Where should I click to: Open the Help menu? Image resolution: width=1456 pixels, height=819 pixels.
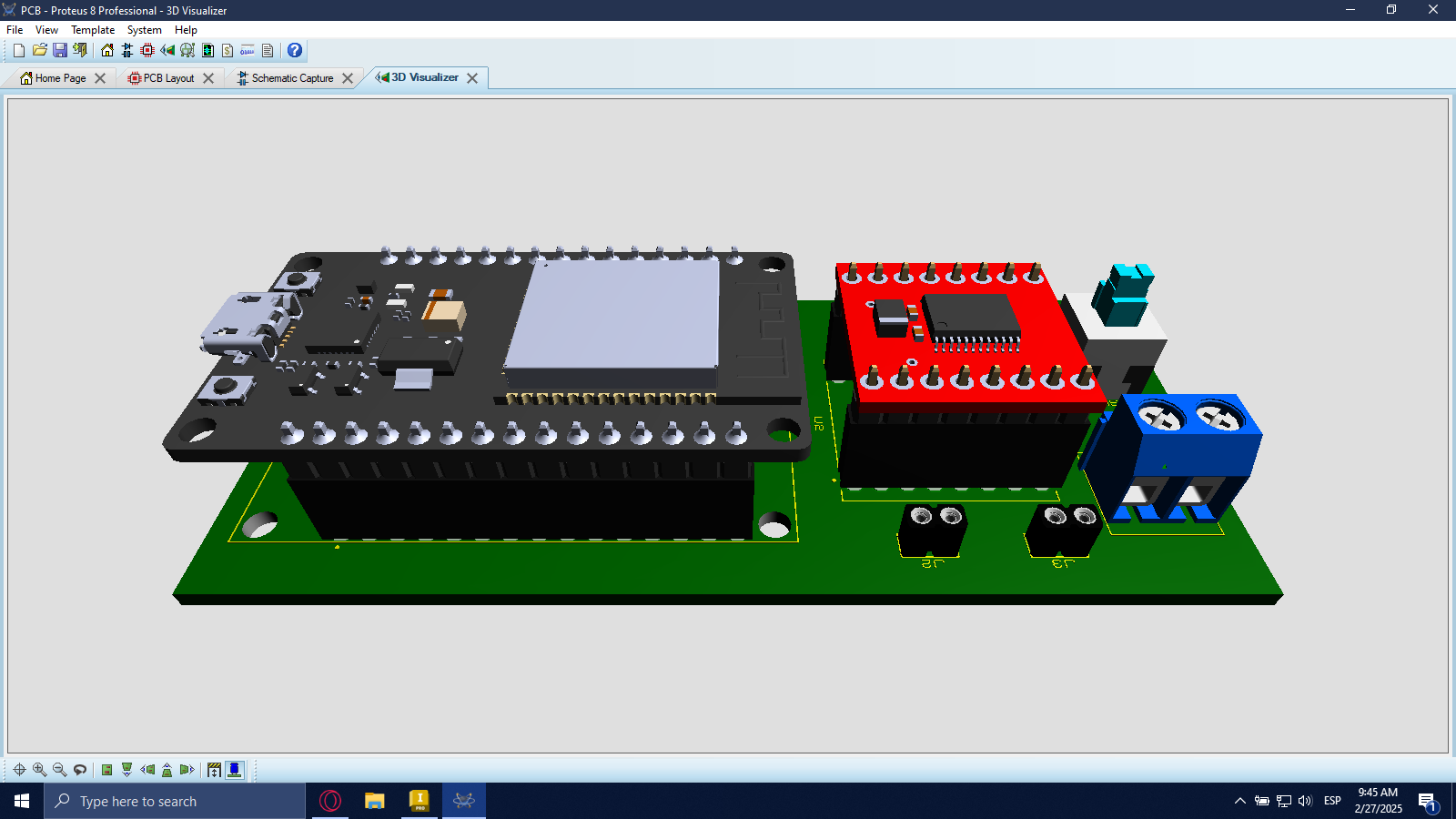[x=186, y=30]
